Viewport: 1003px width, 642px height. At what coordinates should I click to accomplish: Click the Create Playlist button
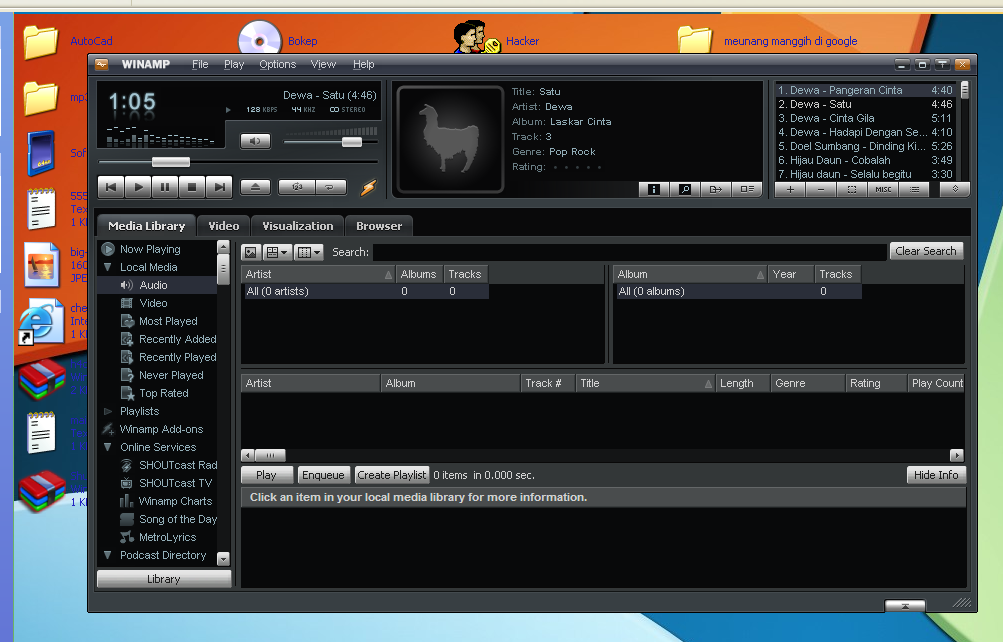click(x=391, y=475)
